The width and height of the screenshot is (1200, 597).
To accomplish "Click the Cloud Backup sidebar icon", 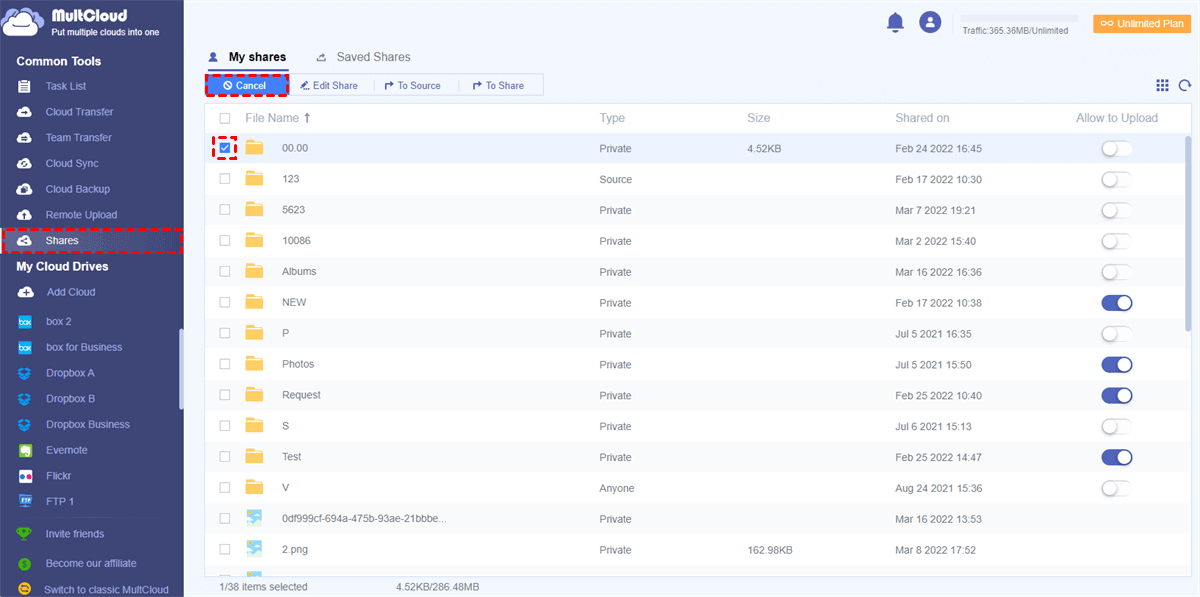I will [x=25, y=189].
